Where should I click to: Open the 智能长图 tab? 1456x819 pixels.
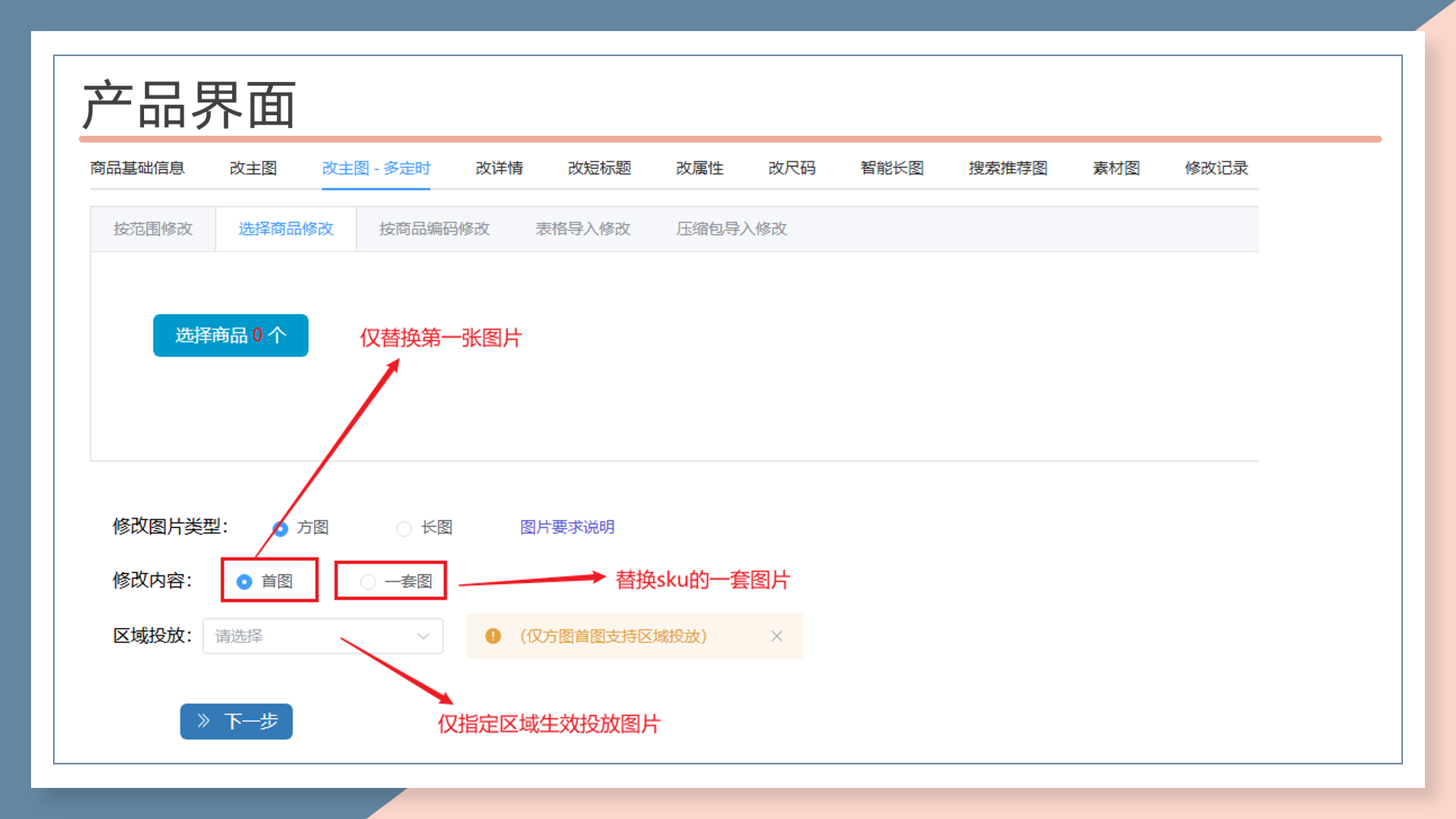click(892, 168)
